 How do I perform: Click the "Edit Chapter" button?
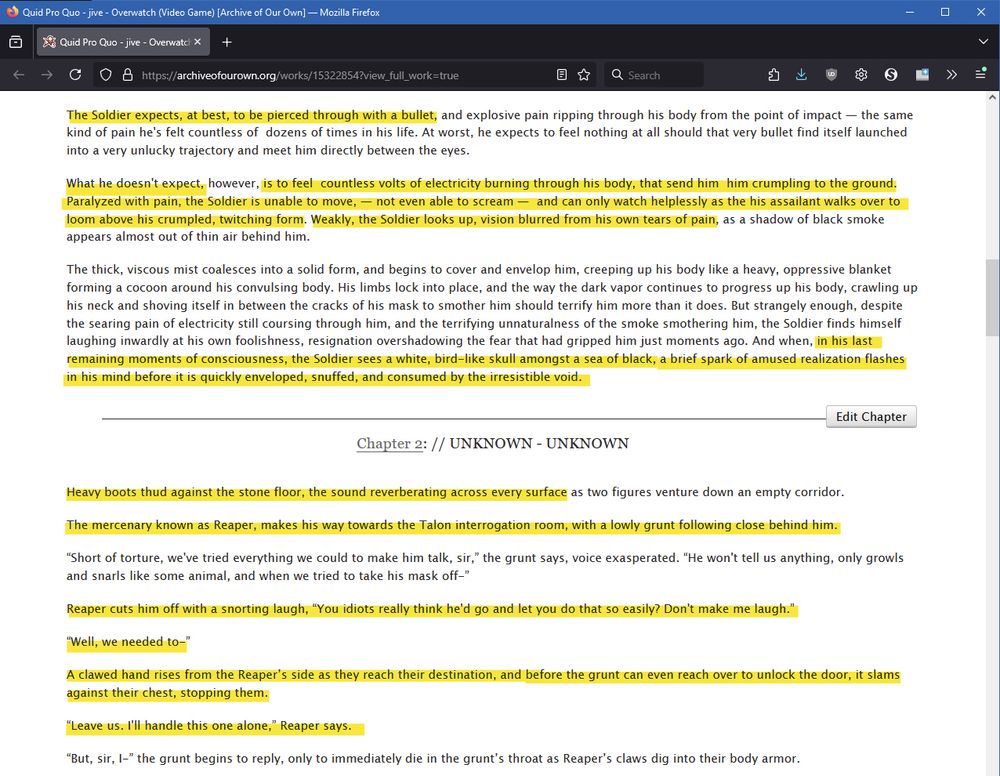pyautogui.click(x=871, y=416)
